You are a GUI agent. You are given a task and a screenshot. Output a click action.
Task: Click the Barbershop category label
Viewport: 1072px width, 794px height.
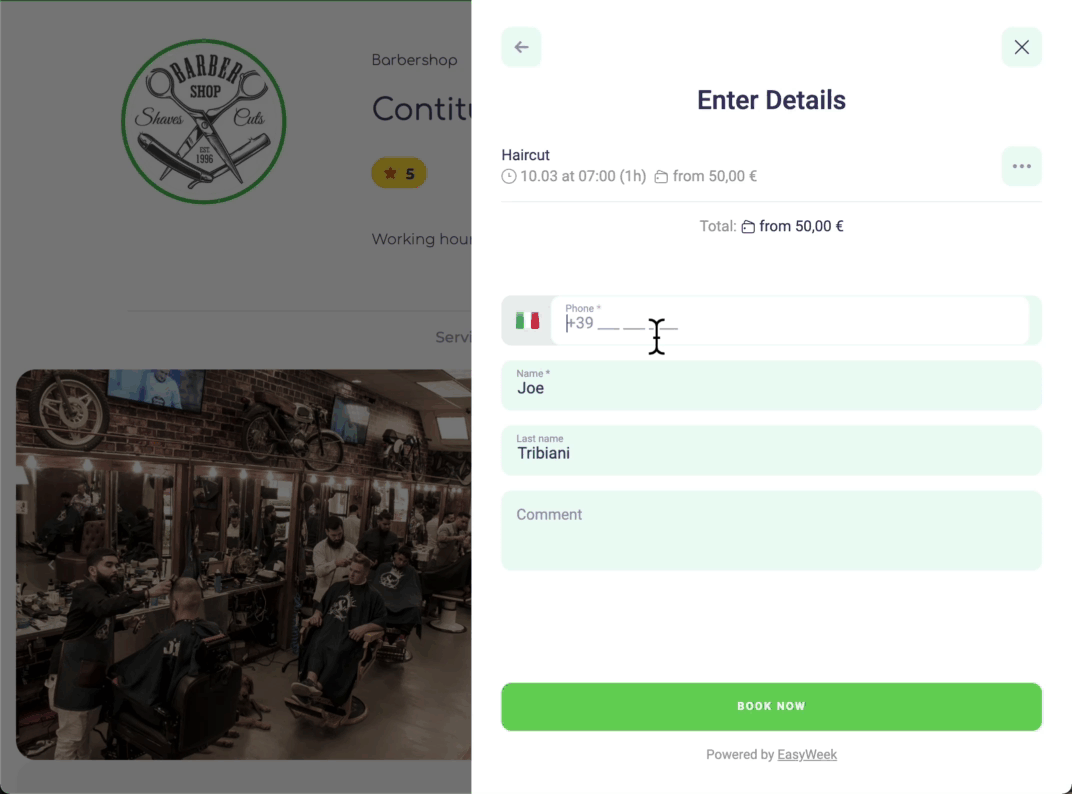point(414,60)
